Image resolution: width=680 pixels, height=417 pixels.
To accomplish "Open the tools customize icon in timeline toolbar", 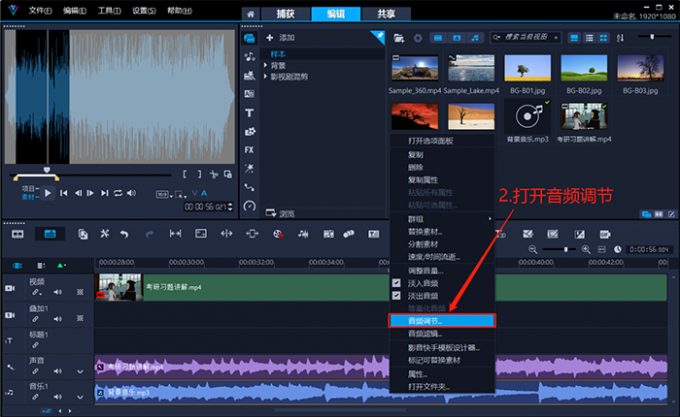I will tap(104, 233).
